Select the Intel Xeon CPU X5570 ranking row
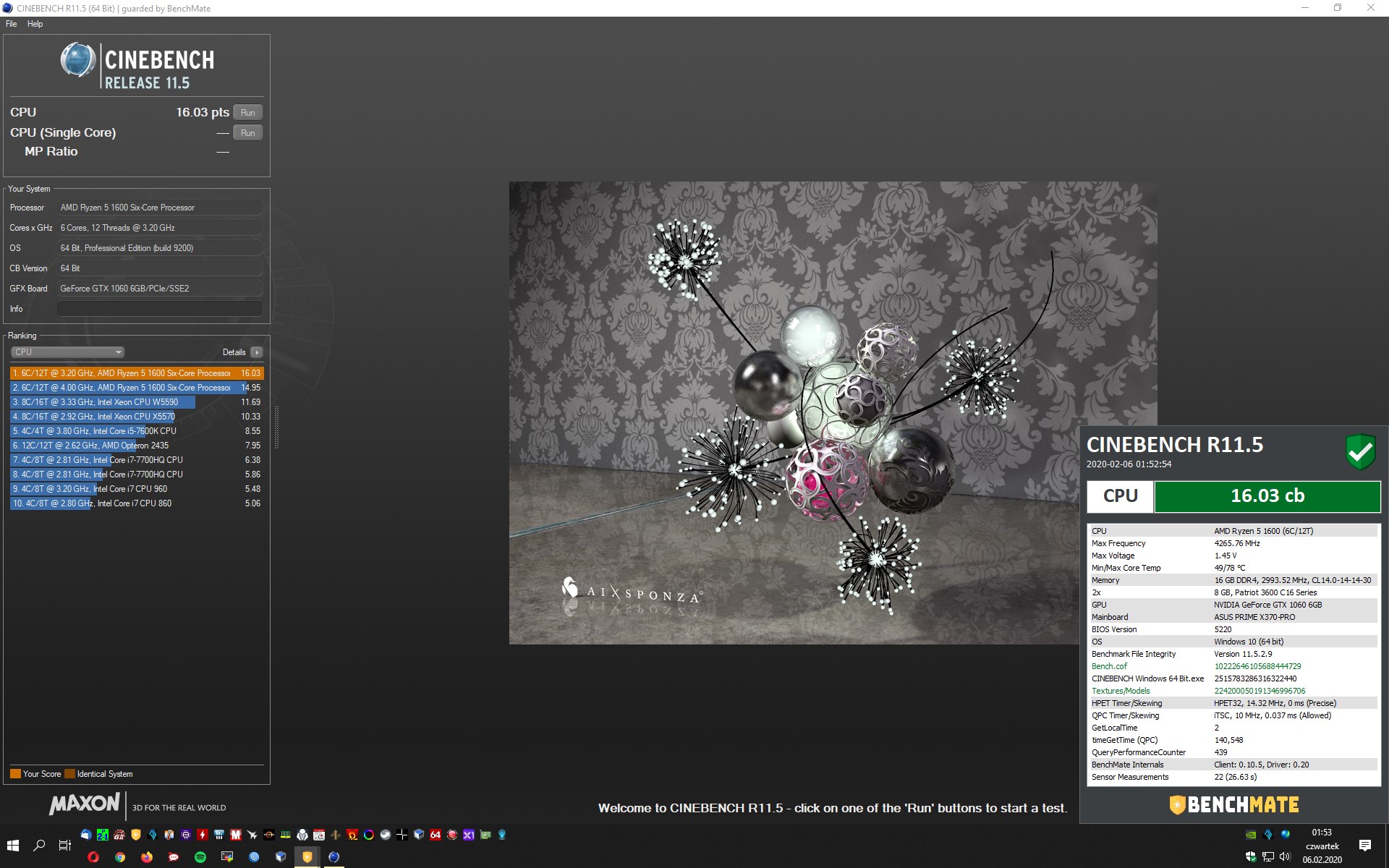Viewport: 1389px width, 868px height. (137, 417)
